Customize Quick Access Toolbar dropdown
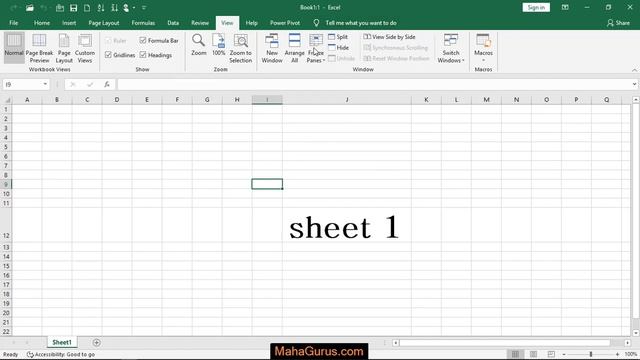 [144, 8]
